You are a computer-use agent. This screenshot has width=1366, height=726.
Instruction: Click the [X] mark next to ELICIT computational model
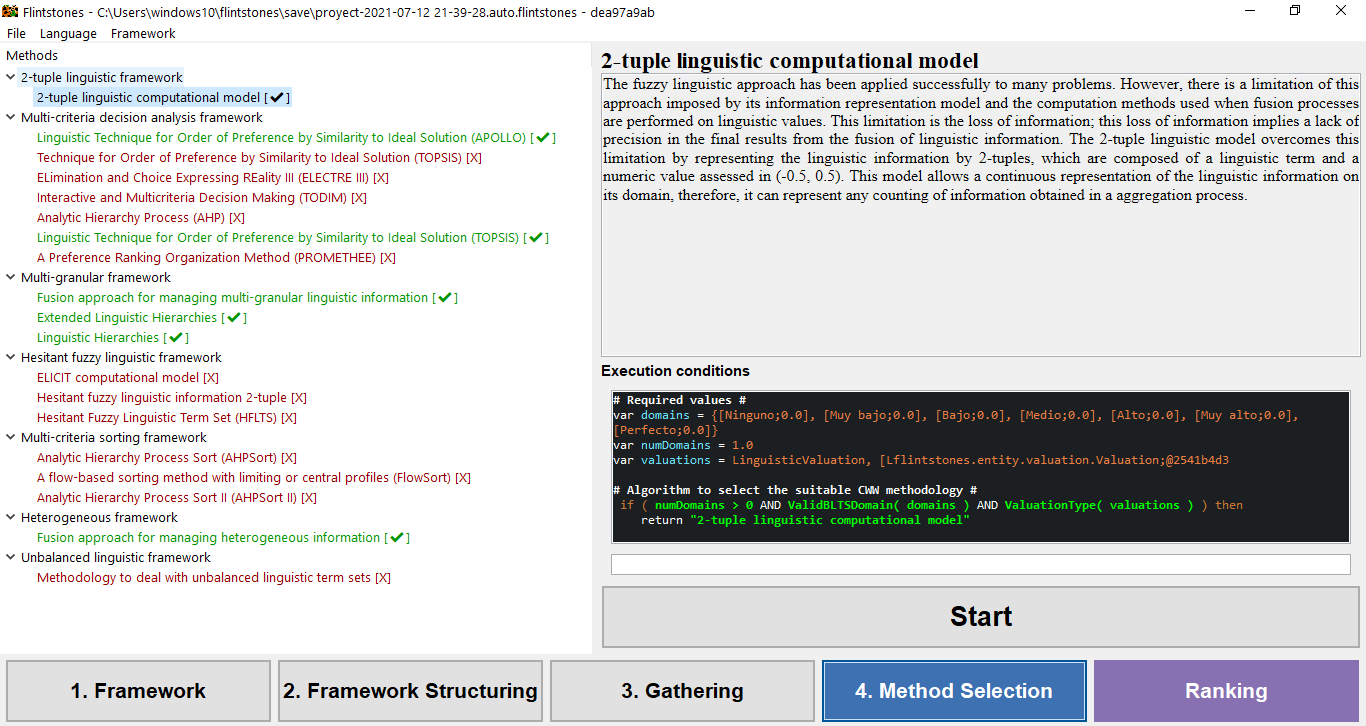coord(210,378)
